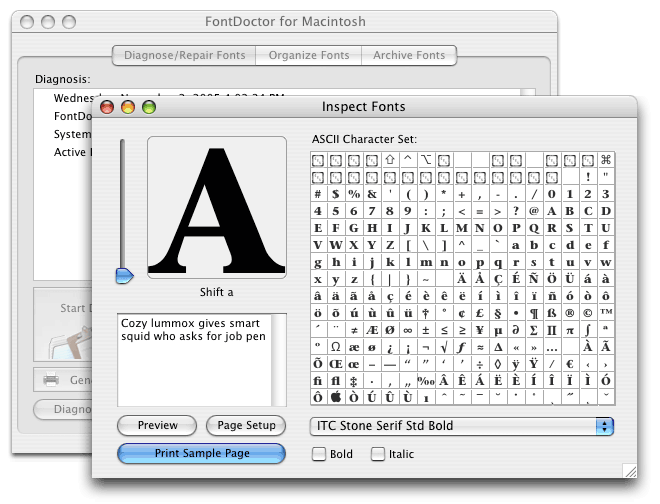Choose the registered trademark symbol cell
This screenshot has width=660, height=504.
tap(570, 313)
